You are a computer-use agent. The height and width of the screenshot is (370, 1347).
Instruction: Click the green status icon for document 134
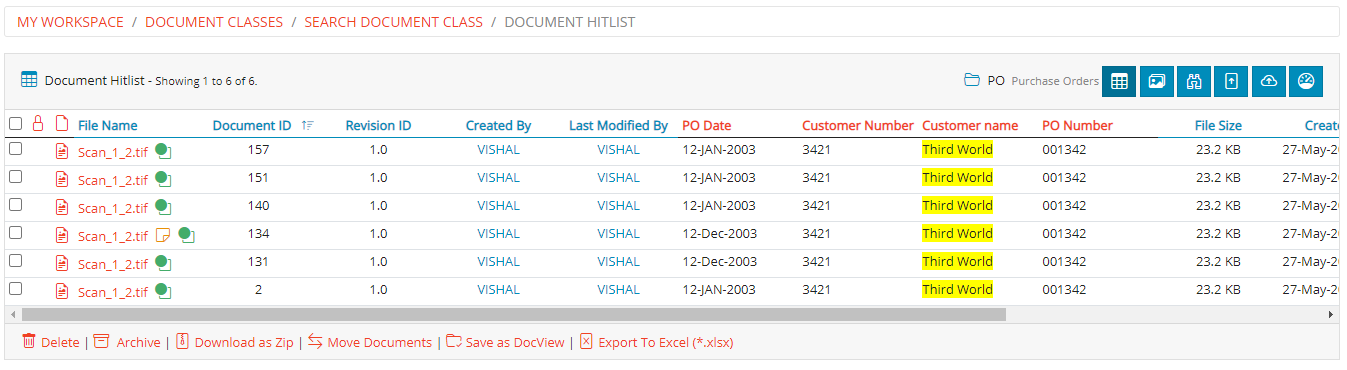coord(186,235)
